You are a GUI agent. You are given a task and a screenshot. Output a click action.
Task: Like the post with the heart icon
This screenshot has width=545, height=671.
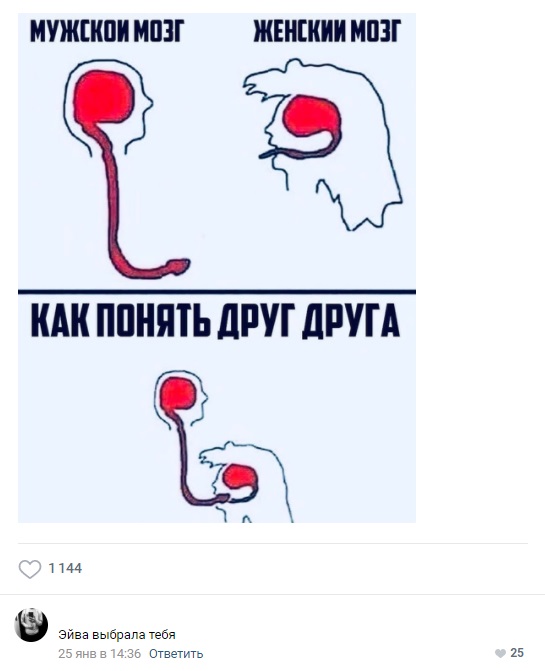coord(30,569)
